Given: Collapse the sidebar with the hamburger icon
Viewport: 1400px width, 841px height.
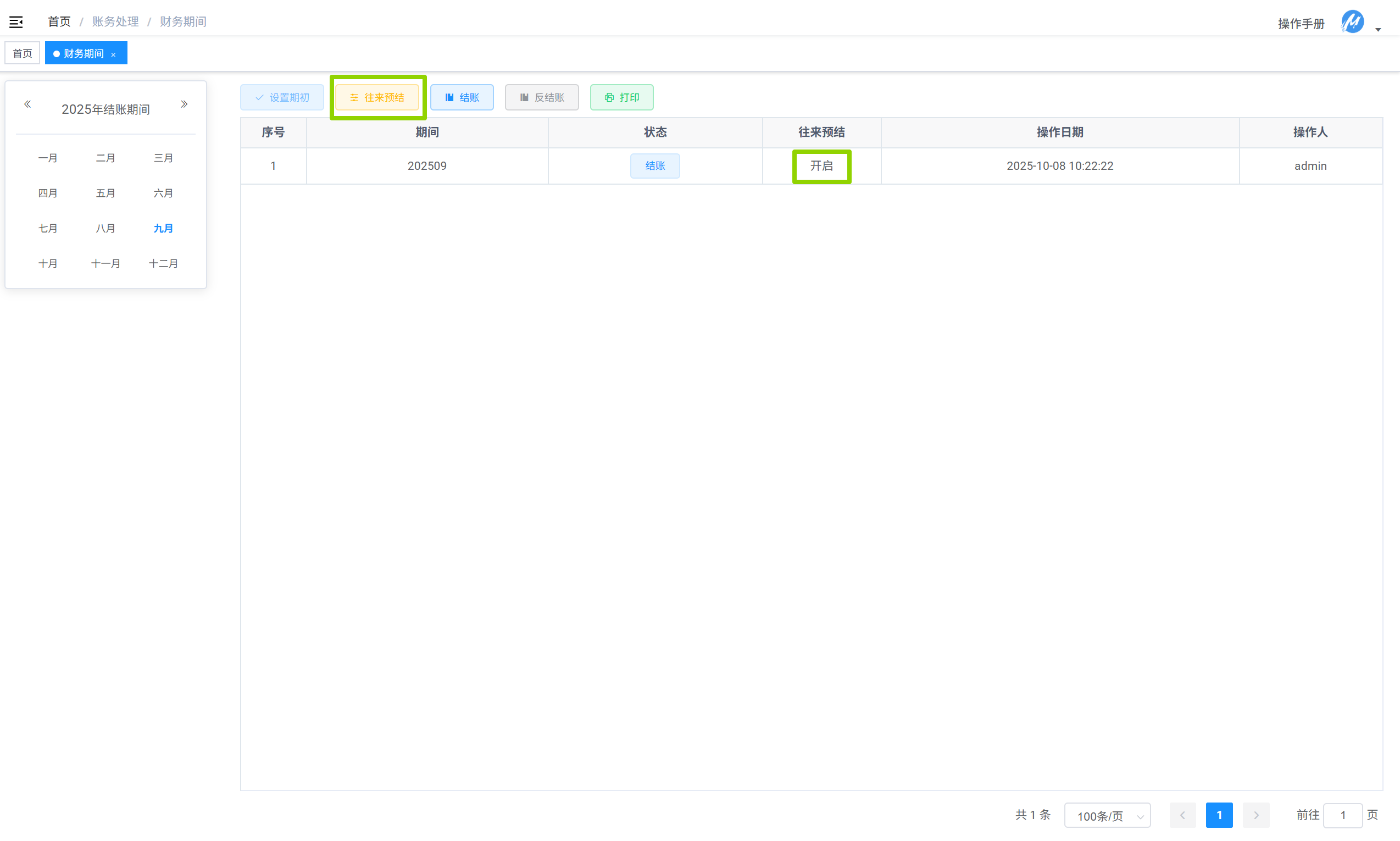Looking at the screenshot, I should pyautogui.click(x=16, y=22).
